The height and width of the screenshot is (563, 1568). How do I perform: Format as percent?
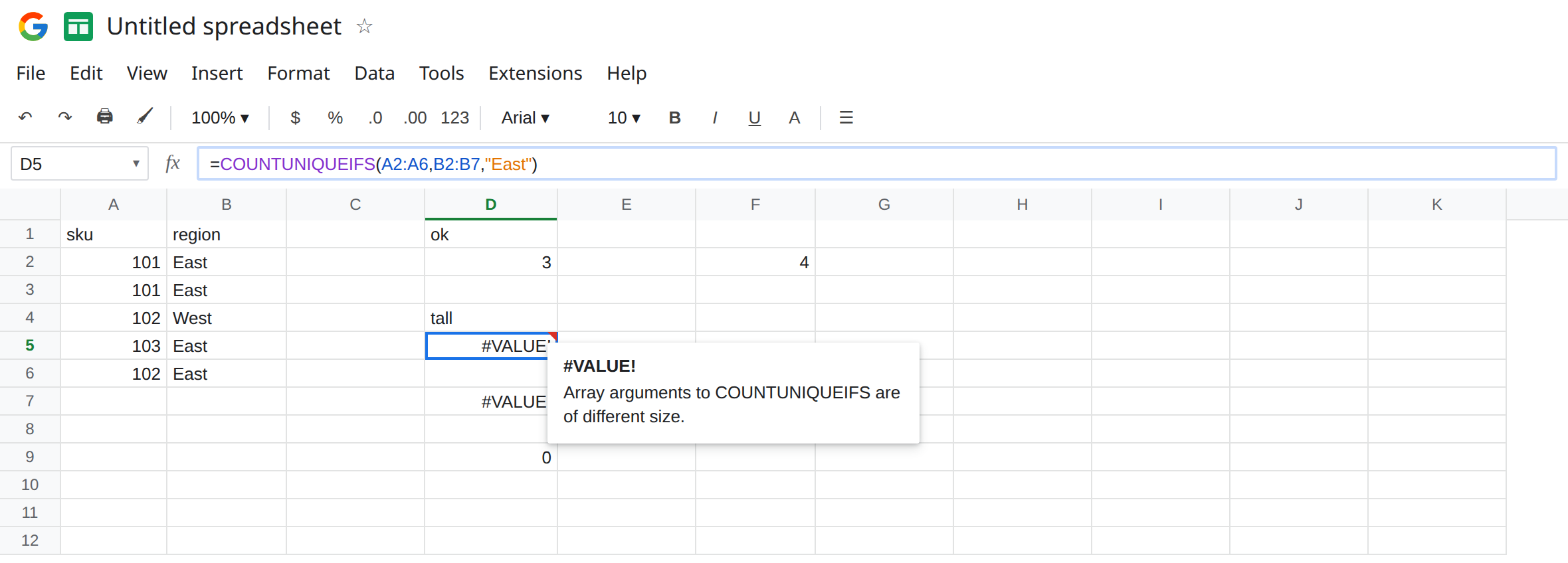point(335,118)
